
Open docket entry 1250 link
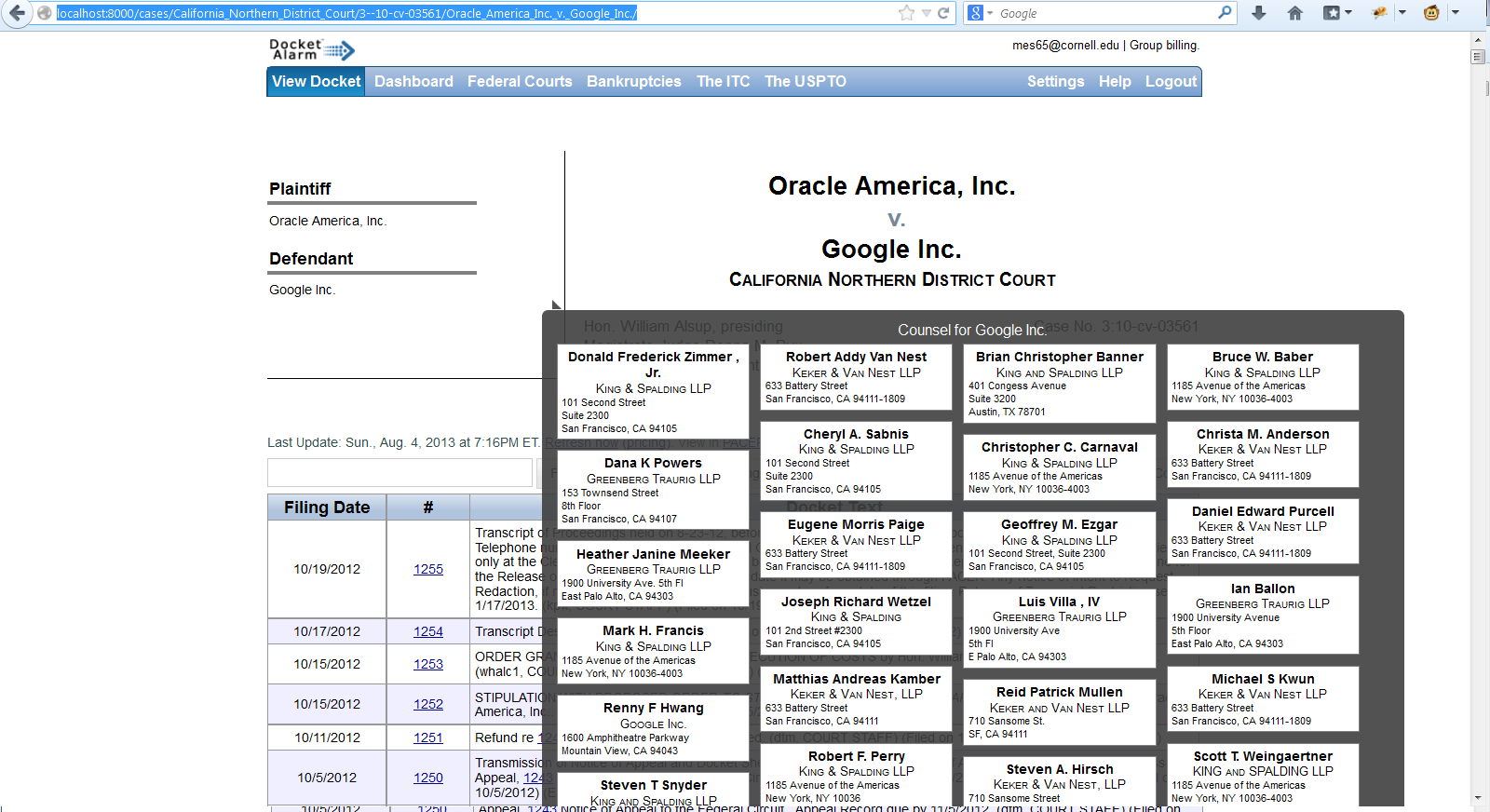[x=428, y=778]
